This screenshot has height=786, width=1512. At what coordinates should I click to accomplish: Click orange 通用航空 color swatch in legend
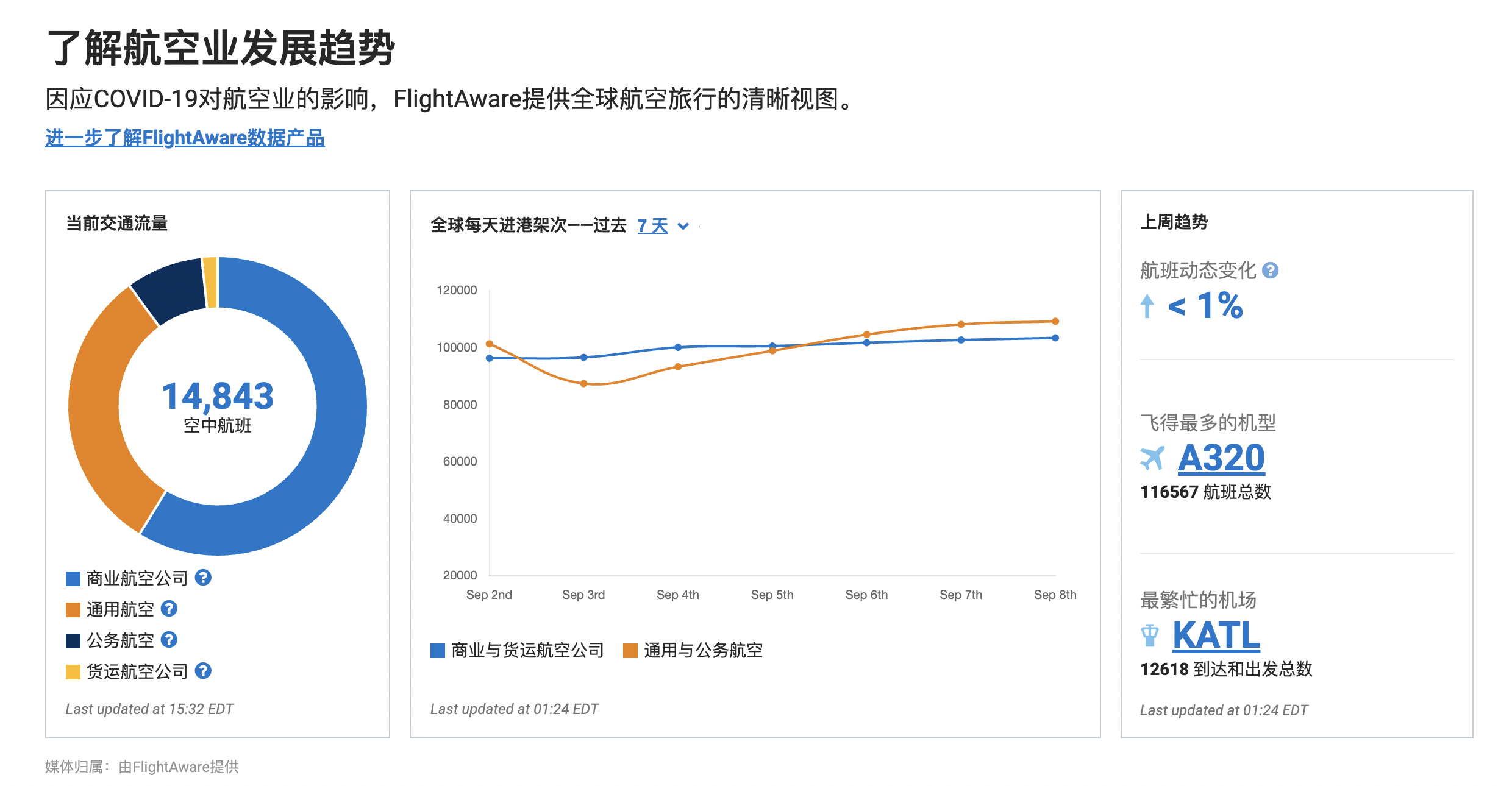(x=73, y=609)
